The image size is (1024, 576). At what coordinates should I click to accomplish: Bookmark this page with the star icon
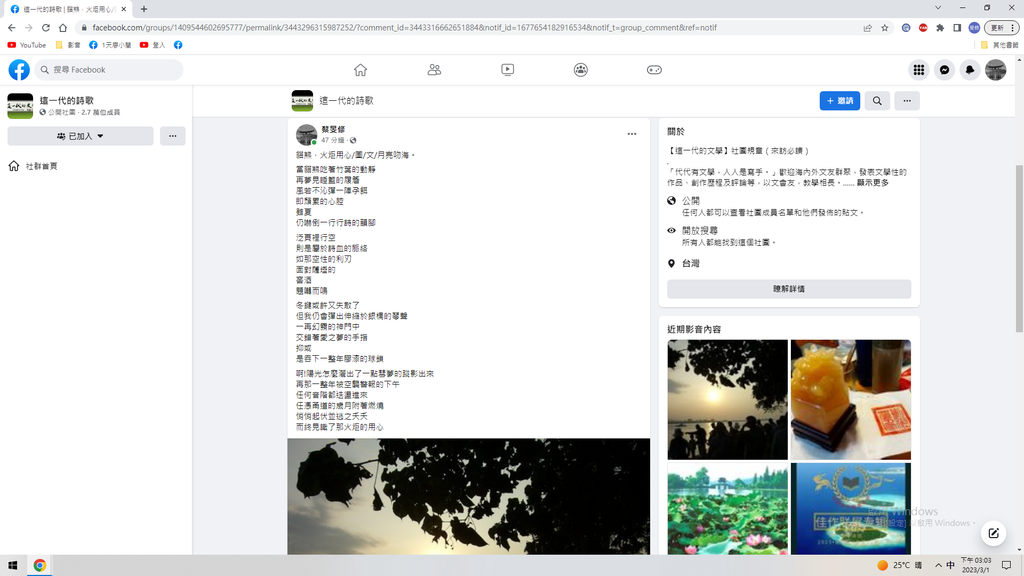(x=885, y=28)
